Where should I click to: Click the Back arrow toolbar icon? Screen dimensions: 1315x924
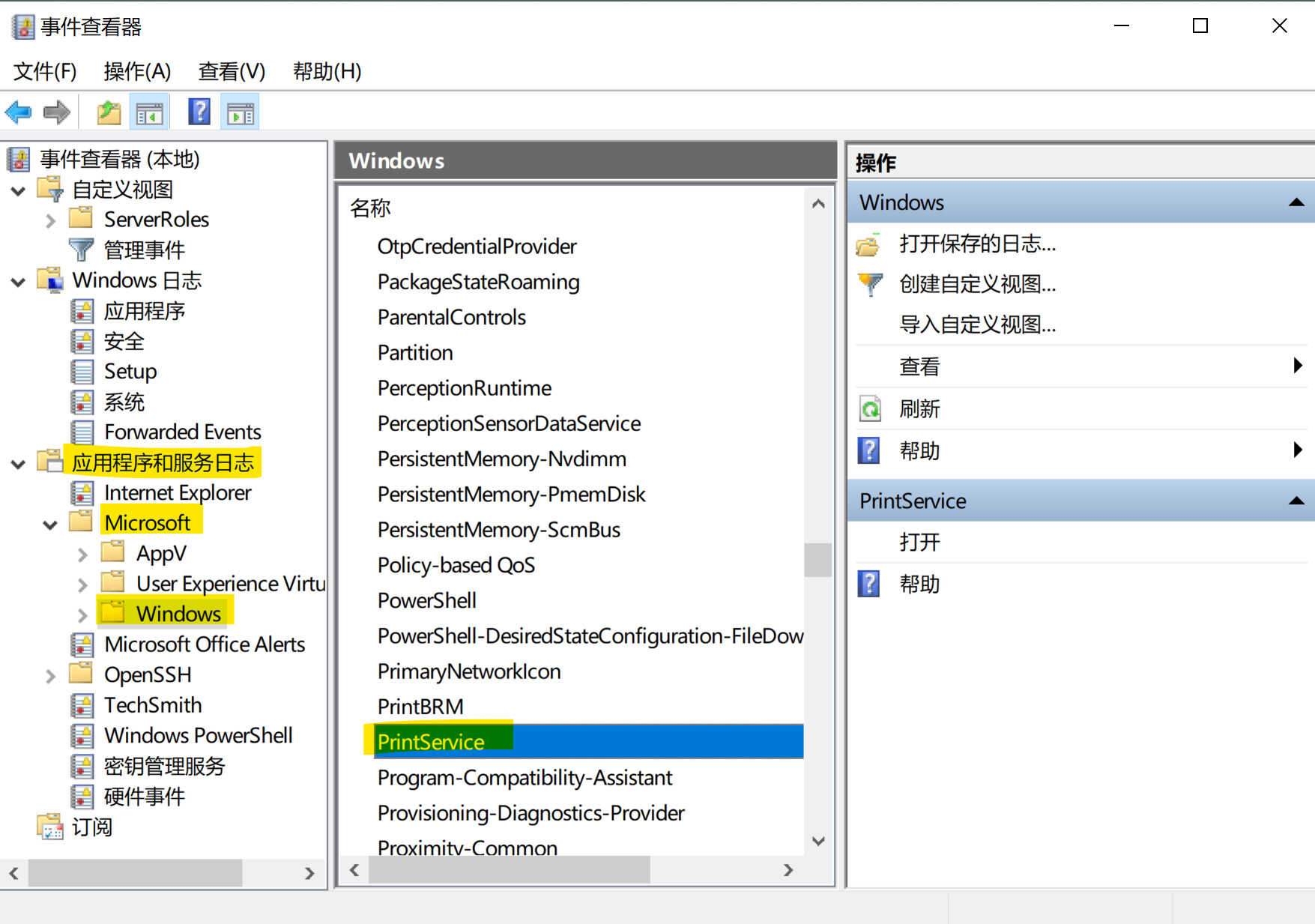click(19, 112)
